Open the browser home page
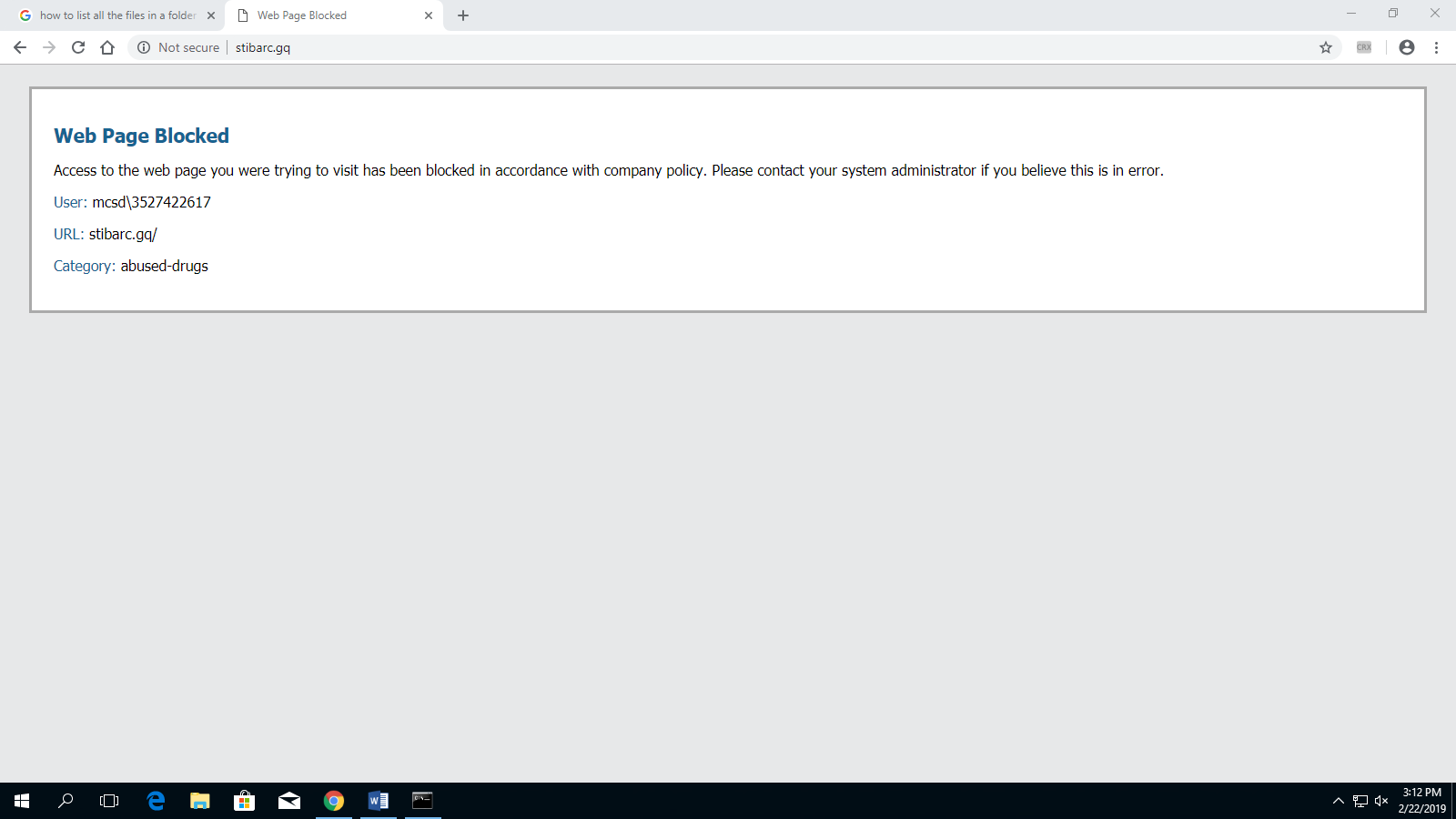Screen dimensions: 1456x819 coord(107,47)
